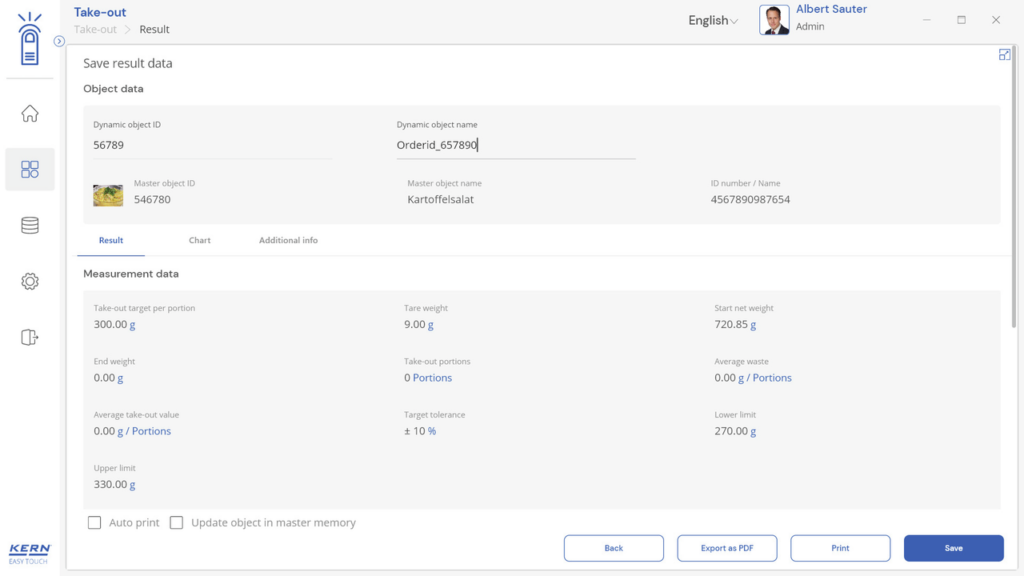Click the Take-out page title
Viewport: 1024px width, 576px height.
pyautogui.click(x=100, y=12)
